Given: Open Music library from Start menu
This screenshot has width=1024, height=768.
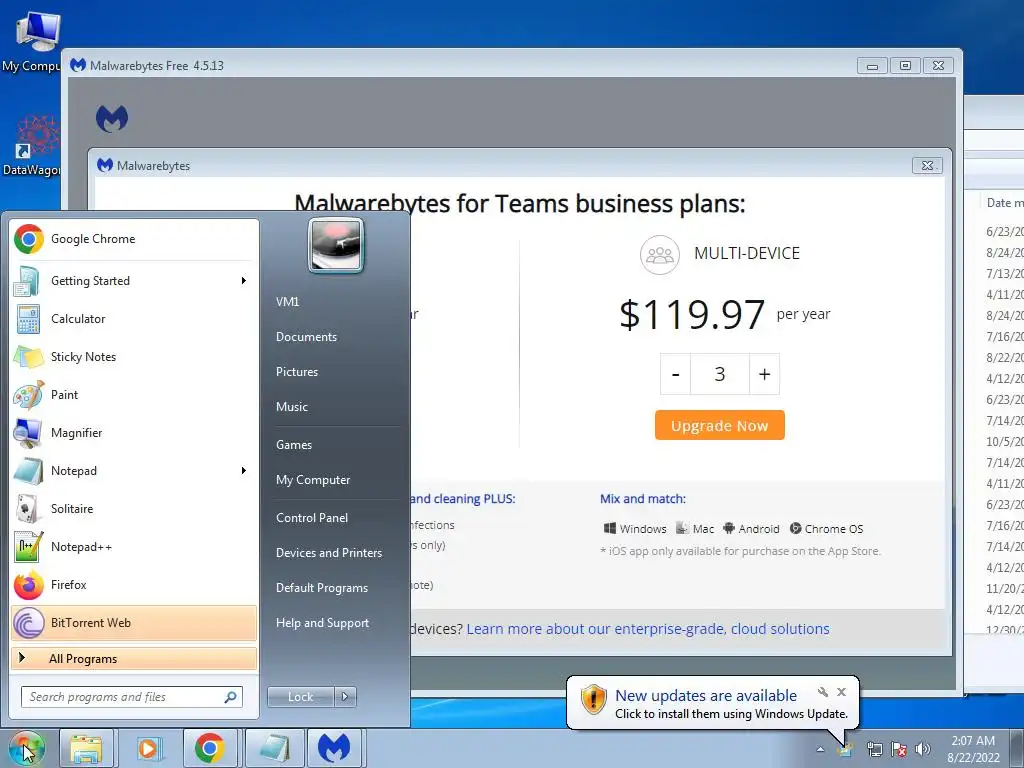Looking at the screenshot, I should (292, 407).
